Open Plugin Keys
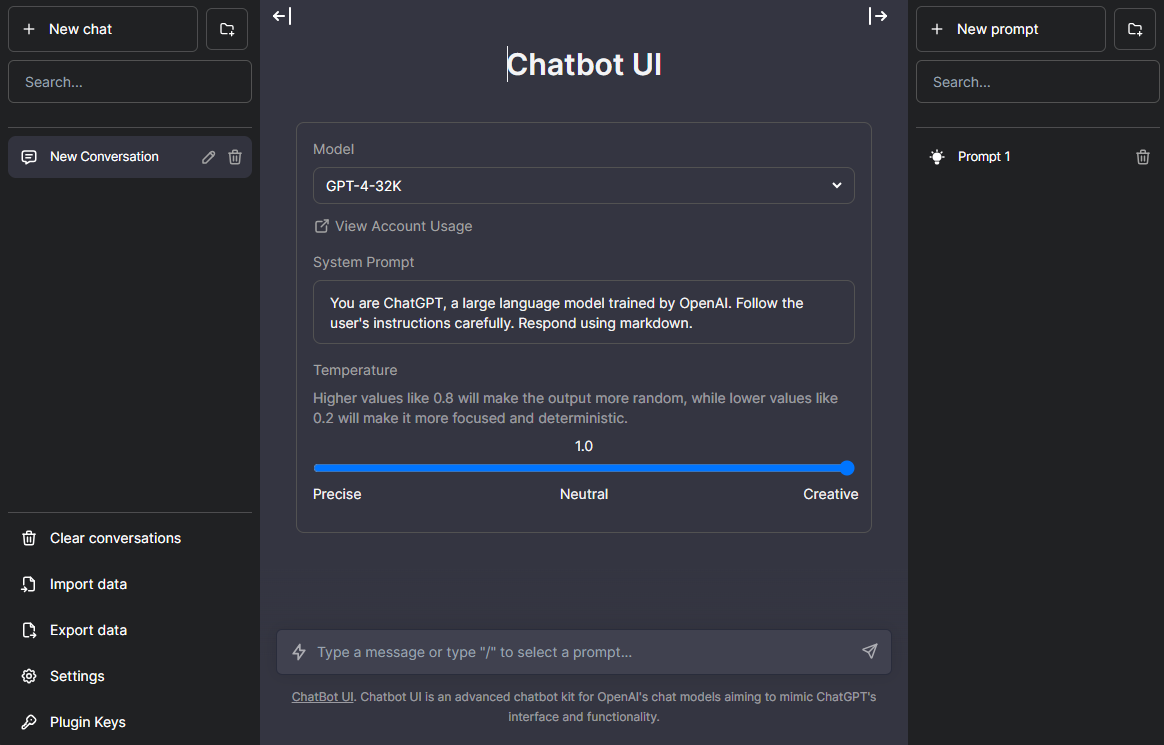 (130, 722)
